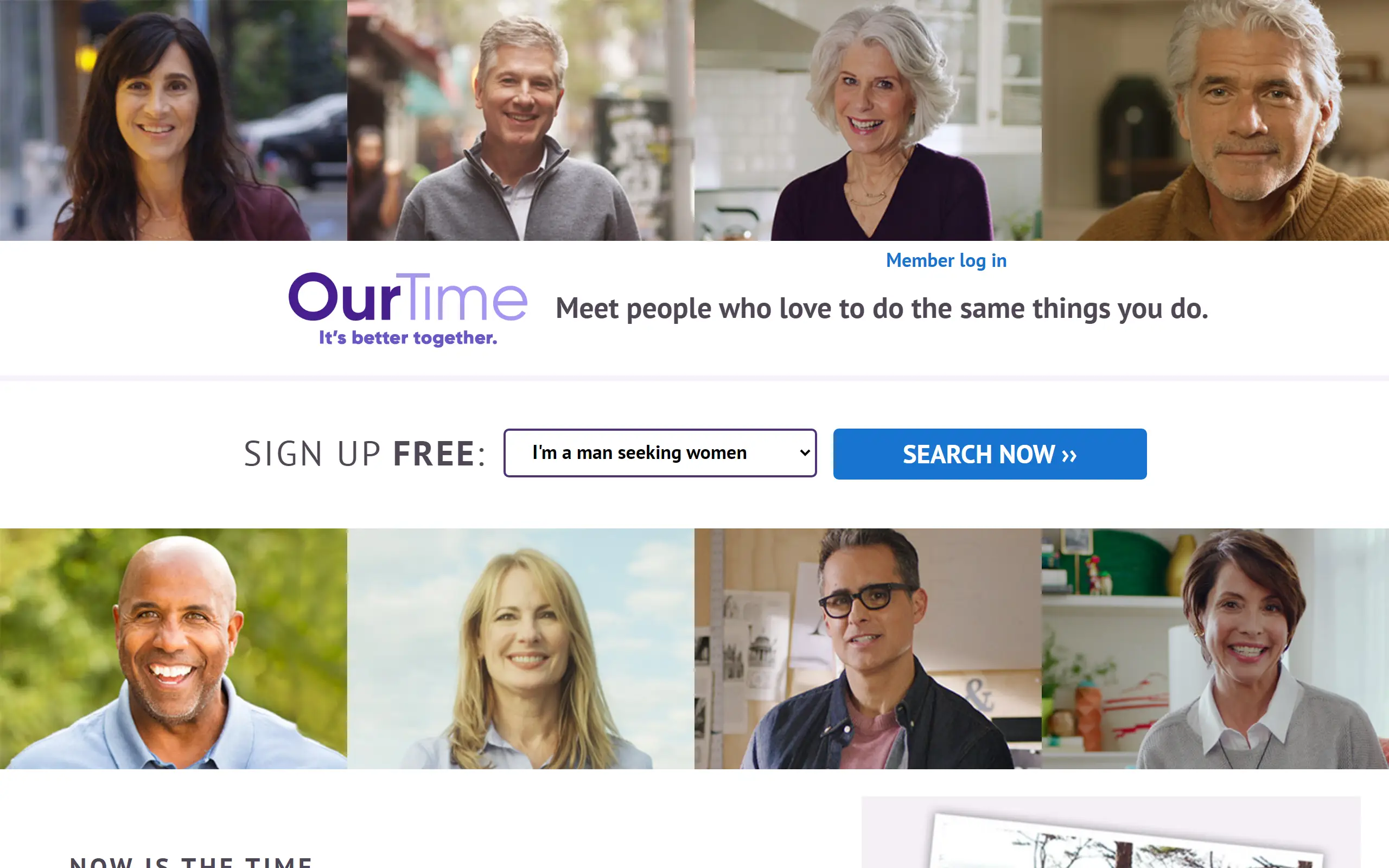The image size is (1389, 868).
Task: Click the SIGN UP FREE label
Action: pos(365,454)
